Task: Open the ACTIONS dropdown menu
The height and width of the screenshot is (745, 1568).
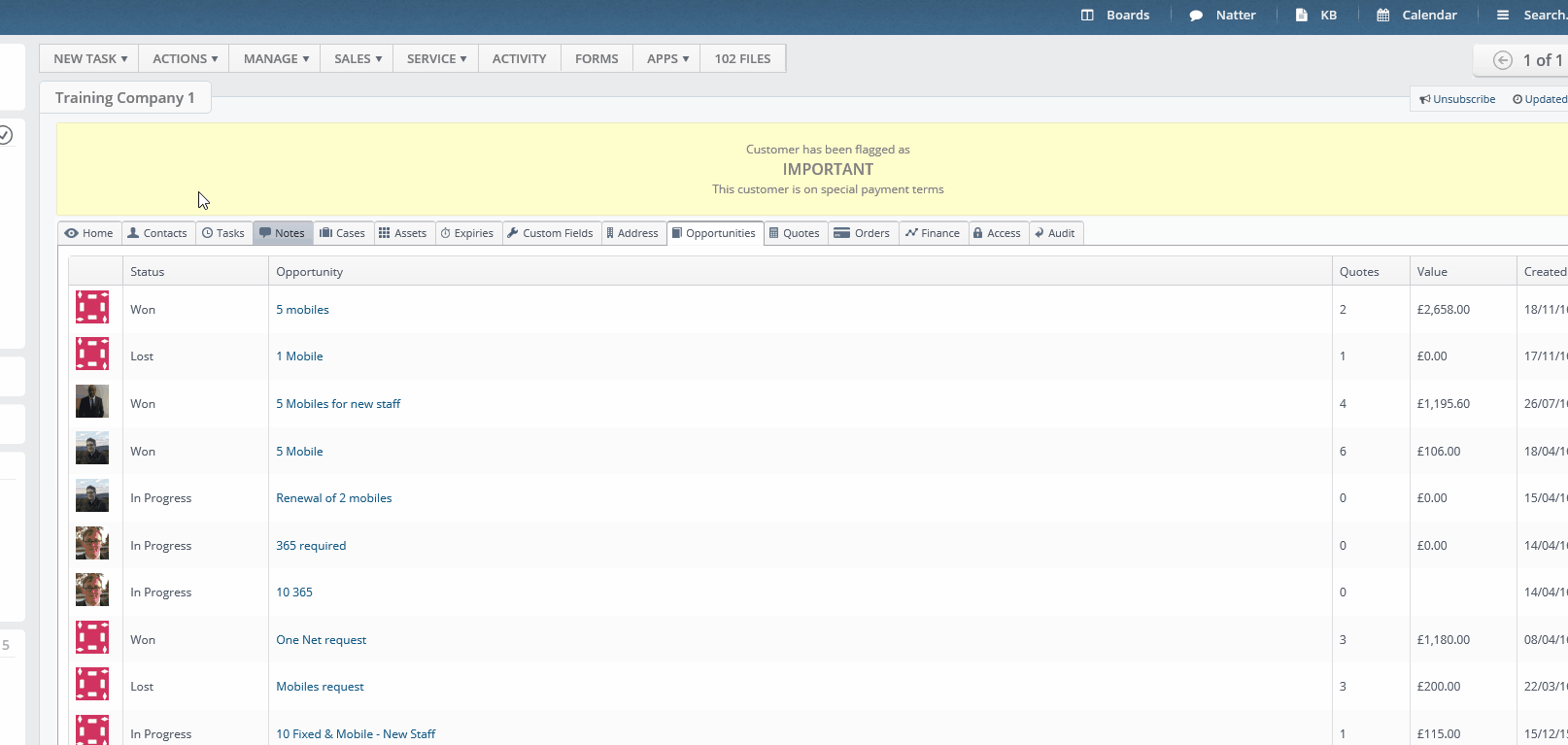Action: coord(185,58)
